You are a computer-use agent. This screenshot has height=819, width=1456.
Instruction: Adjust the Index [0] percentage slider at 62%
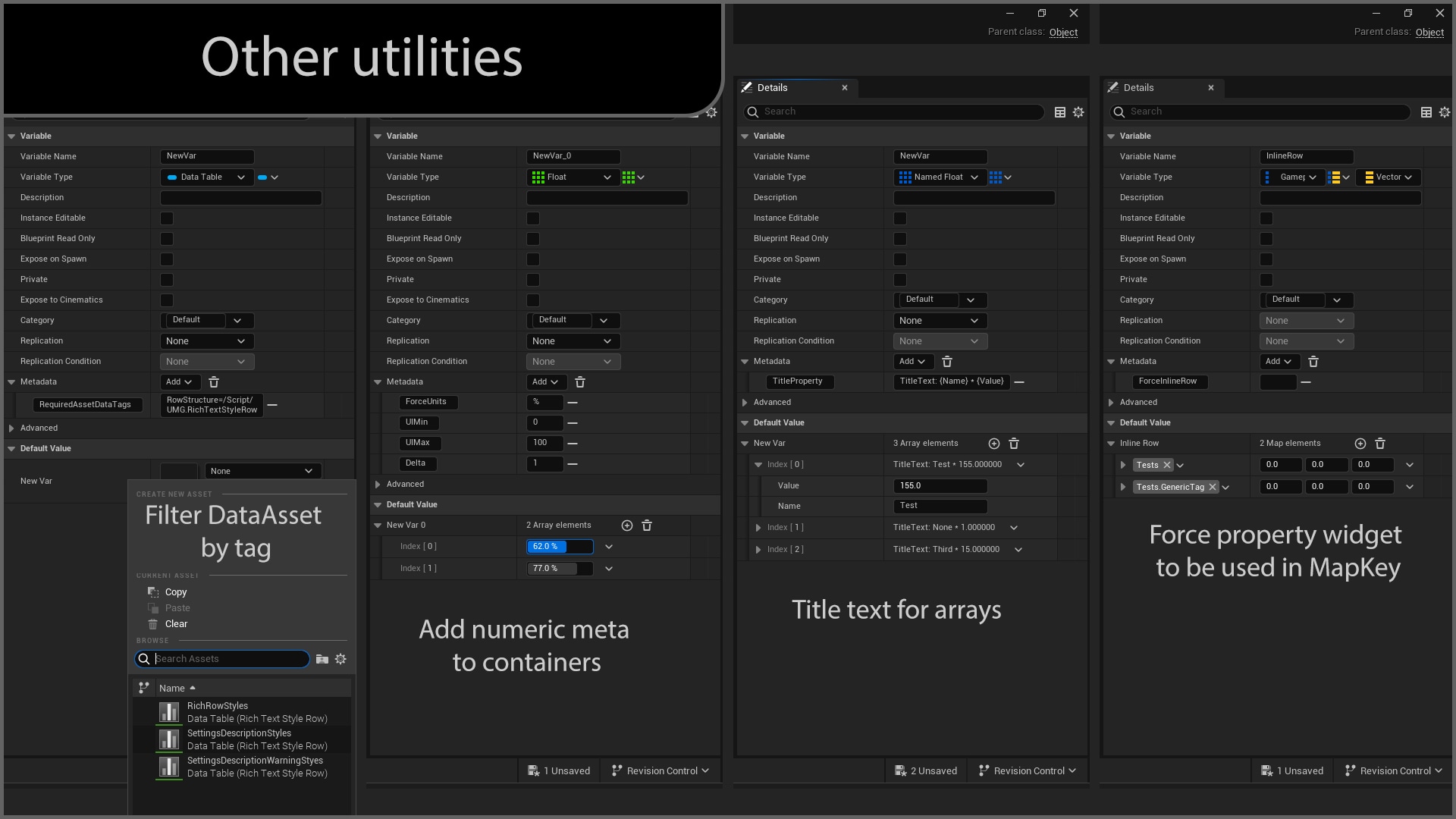pyautogui.click(x=560, y=546)
